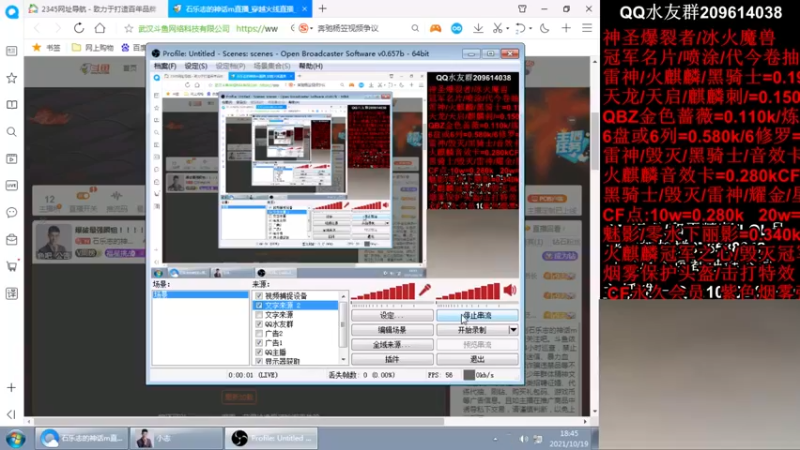Viewport: 800px width, 450px height.
Task: Expand the search engine dropdown arrow
Action: coord(311,29)
